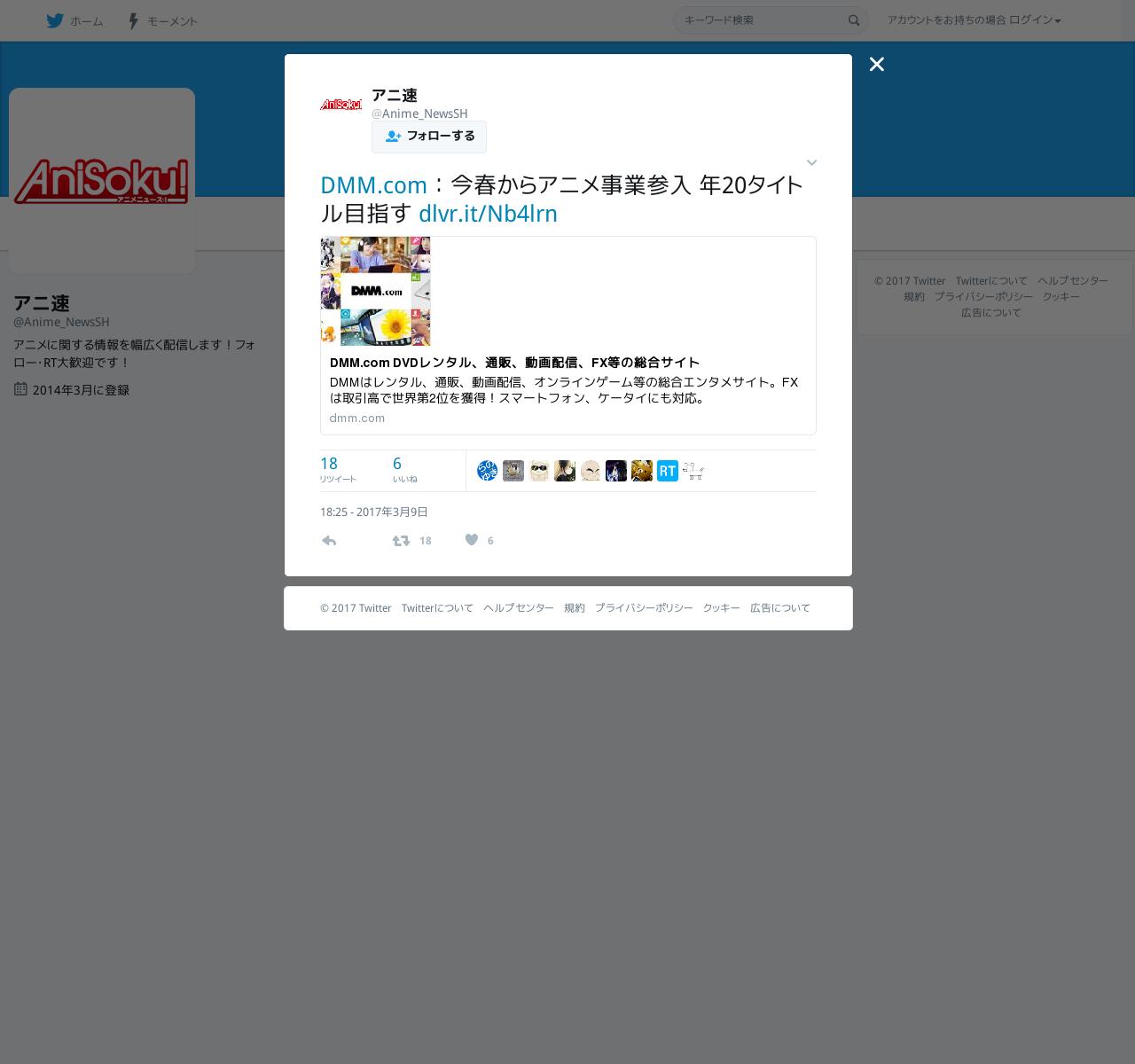Open the dlvr.it/Nb4lrn short link
The image size is (1135, 1064).
[x=488, y=213]
